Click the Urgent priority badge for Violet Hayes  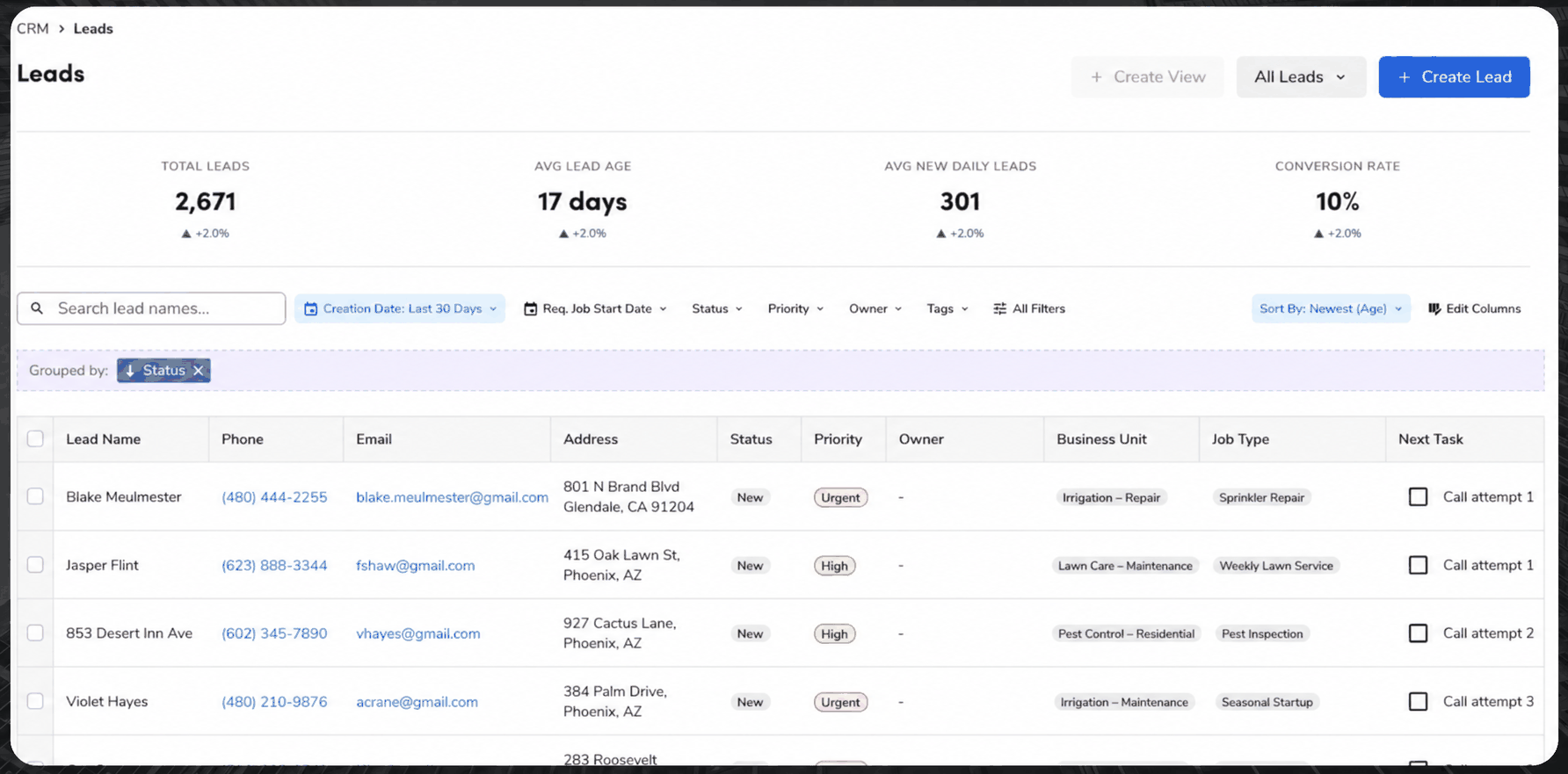pyautogui.click(x=840, y=702)
